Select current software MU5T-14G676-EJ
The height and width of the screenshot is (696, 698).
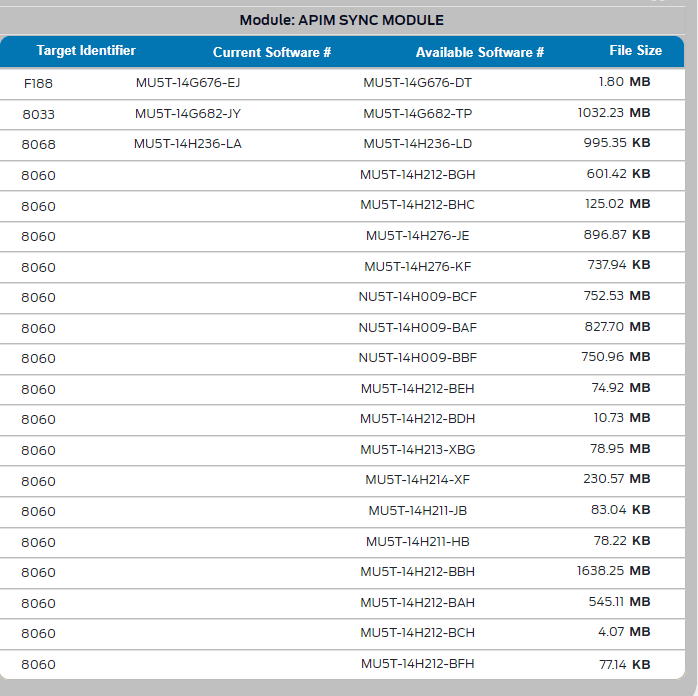tap(188, 83)
